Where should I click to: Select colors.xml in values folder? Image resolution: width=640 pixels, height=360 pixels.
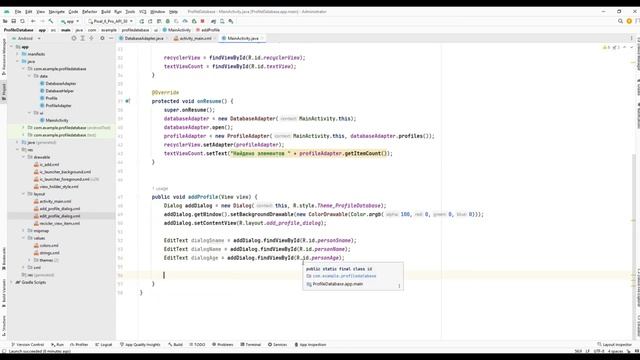[x=49, y=245]
